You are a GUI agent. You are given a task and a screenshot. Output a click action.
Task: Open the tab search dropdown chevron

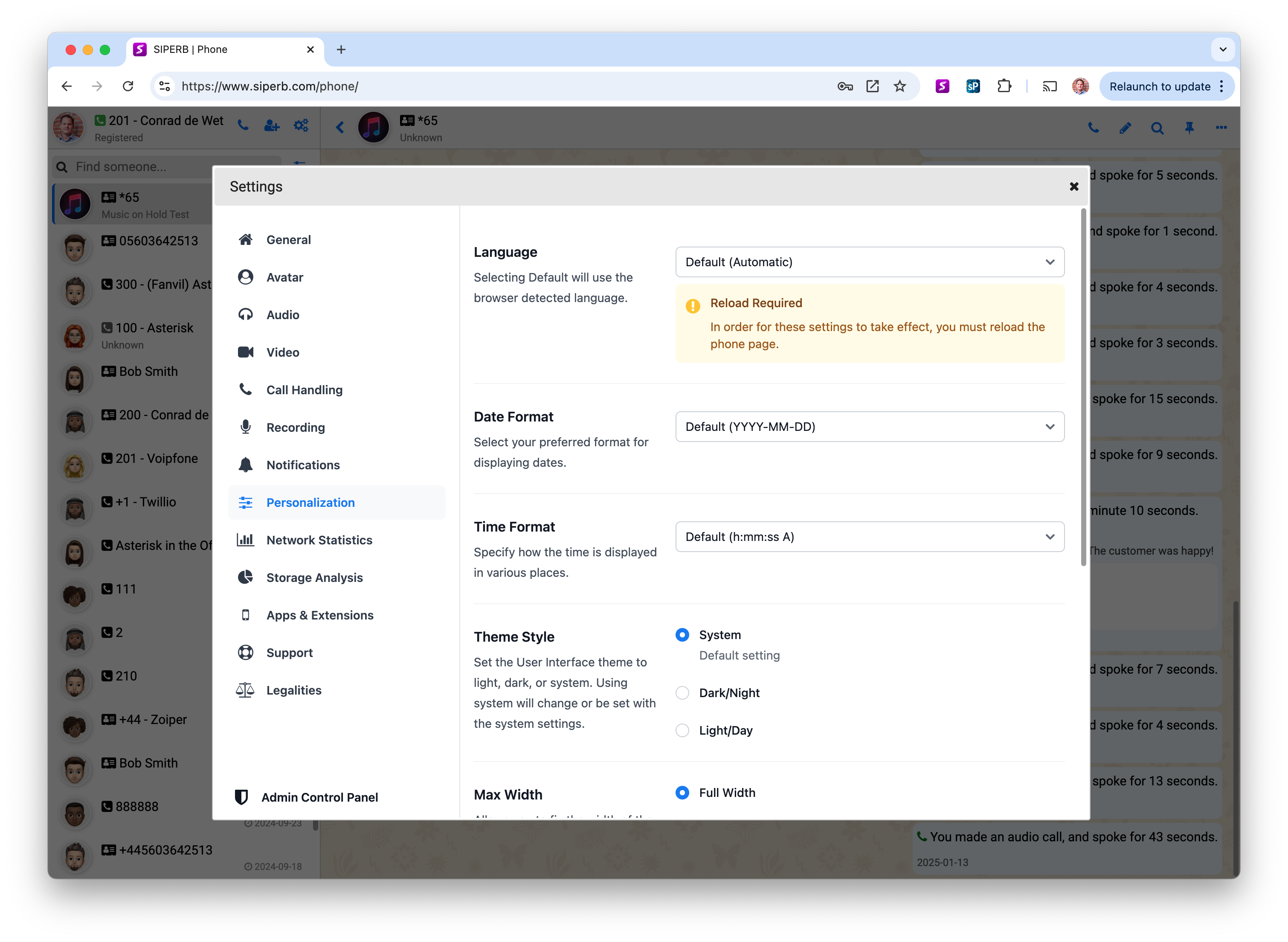pyautogui.click(x=1222, y=49)
